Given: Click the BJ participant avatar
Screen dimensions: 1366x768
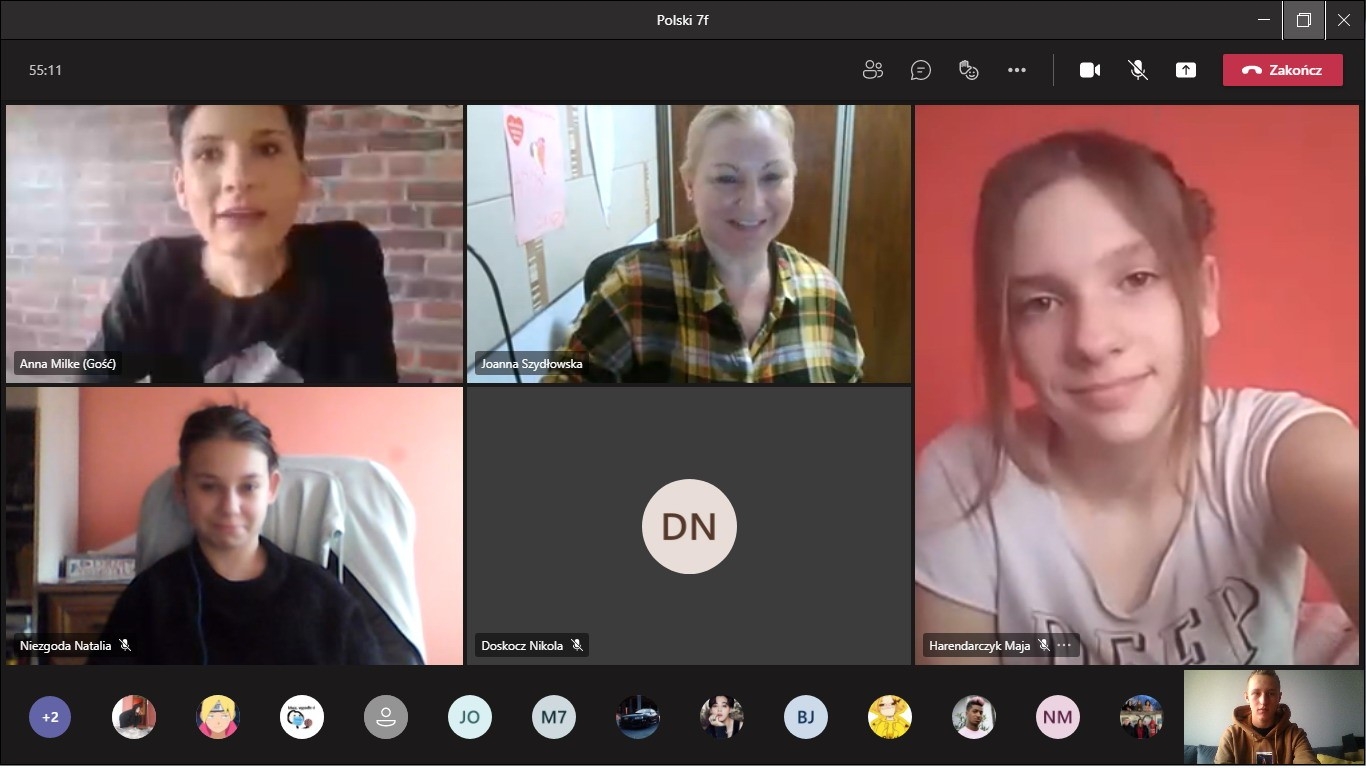Looking at the screenshot, I should (x=806, y=717).
